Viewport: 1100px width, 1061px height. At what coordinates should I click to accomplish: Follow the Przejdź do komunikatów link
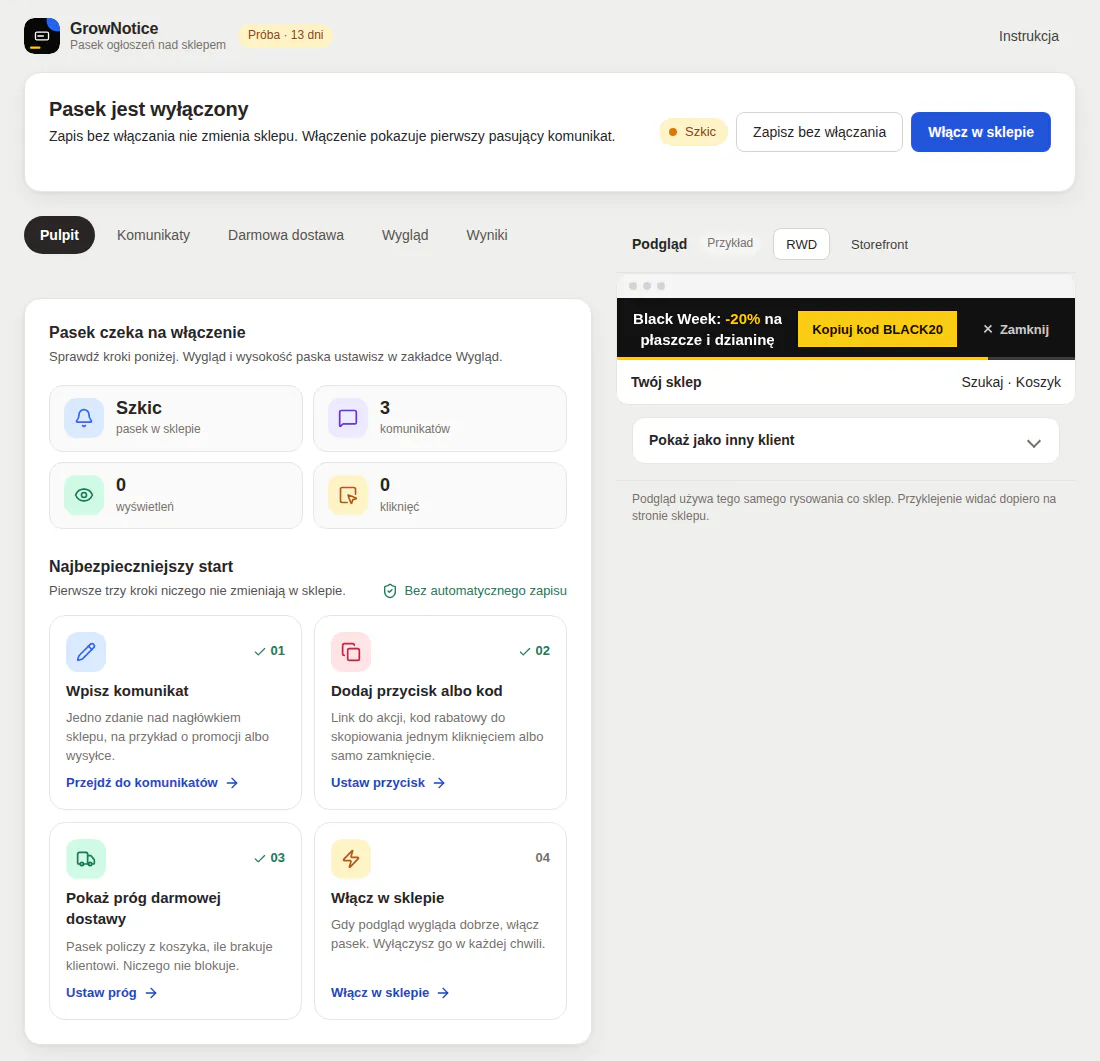152,783
